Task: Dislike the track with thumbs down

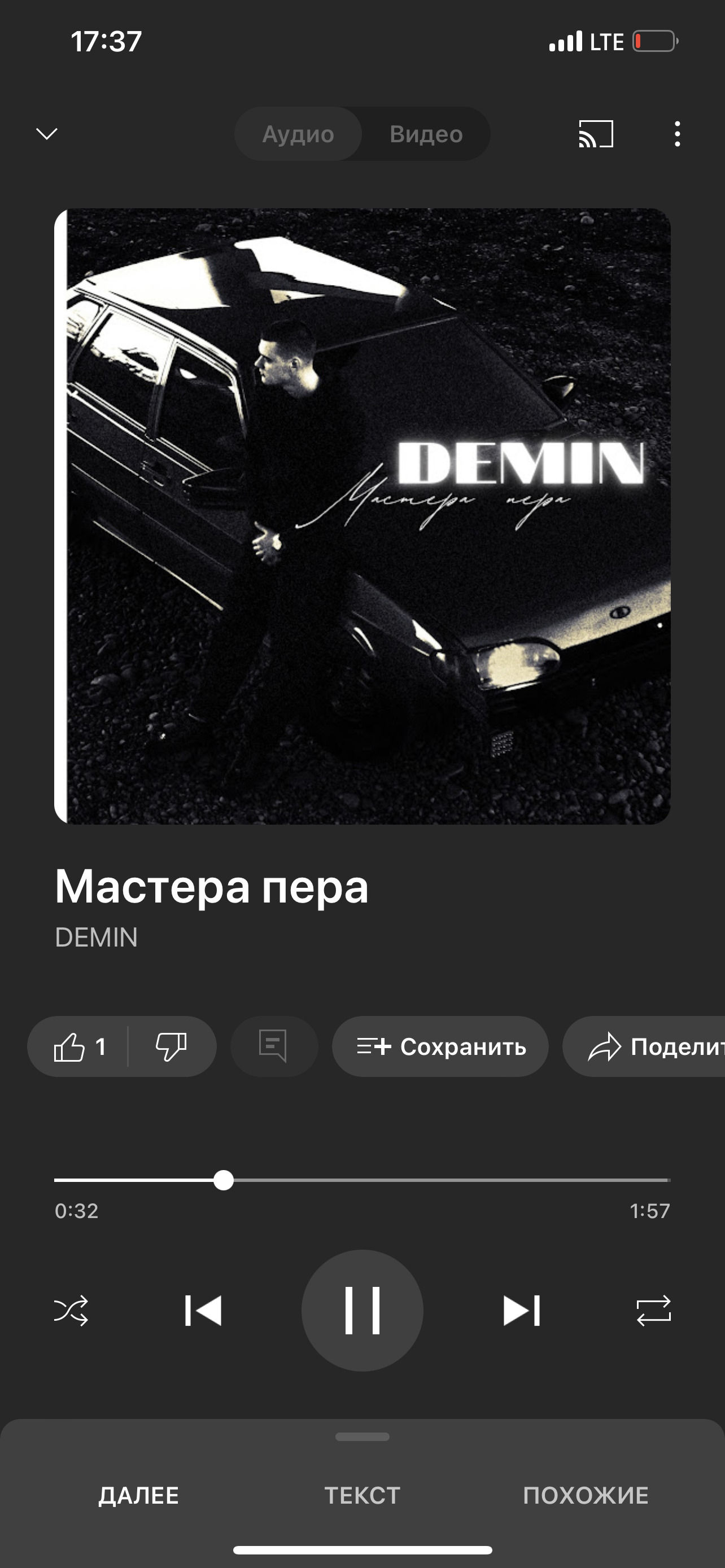Action: click(172, 1046)
